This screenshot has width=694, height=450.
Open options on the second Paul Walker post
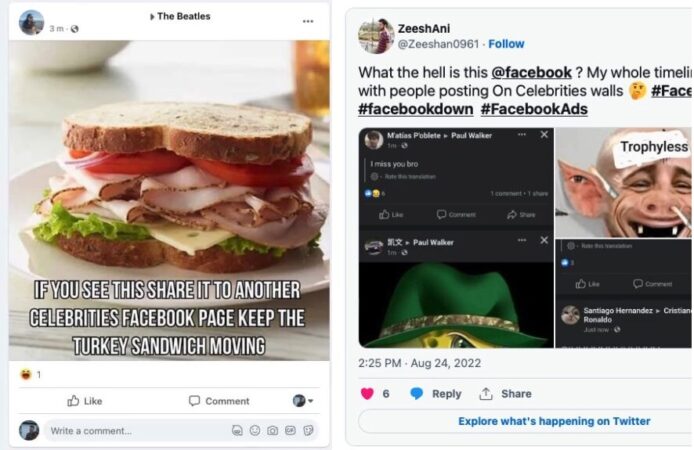pos(522,240)
